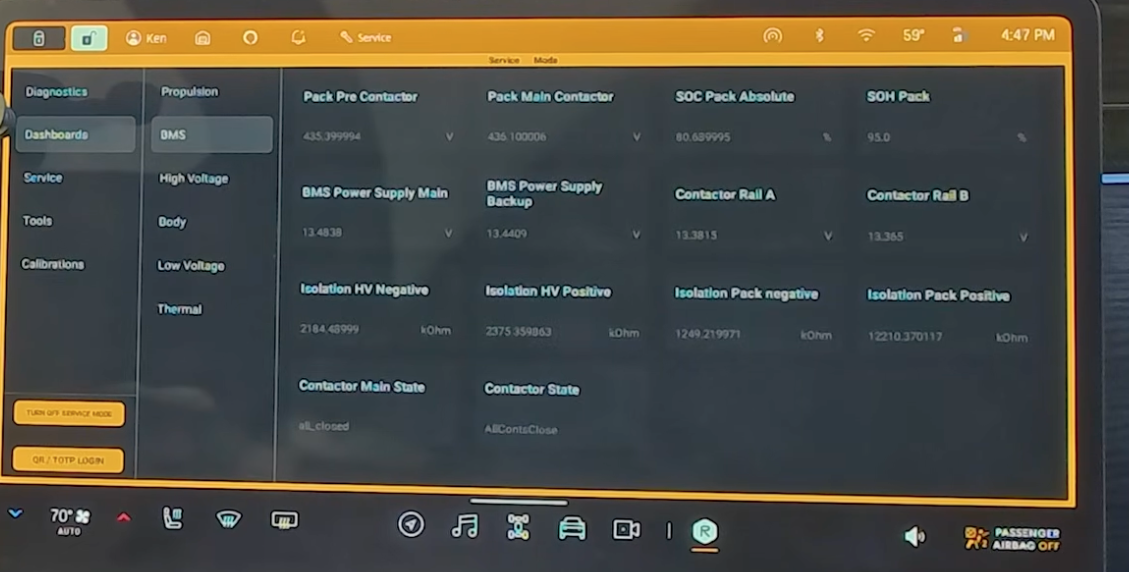
Task: Tap the 4:47 PM clock
Action: coord(1027,35)
